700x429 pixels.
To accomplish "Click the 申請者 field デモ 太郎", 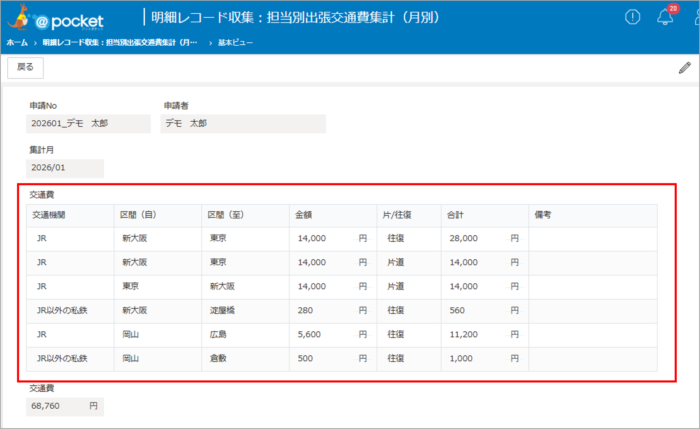I will (243, 124).
